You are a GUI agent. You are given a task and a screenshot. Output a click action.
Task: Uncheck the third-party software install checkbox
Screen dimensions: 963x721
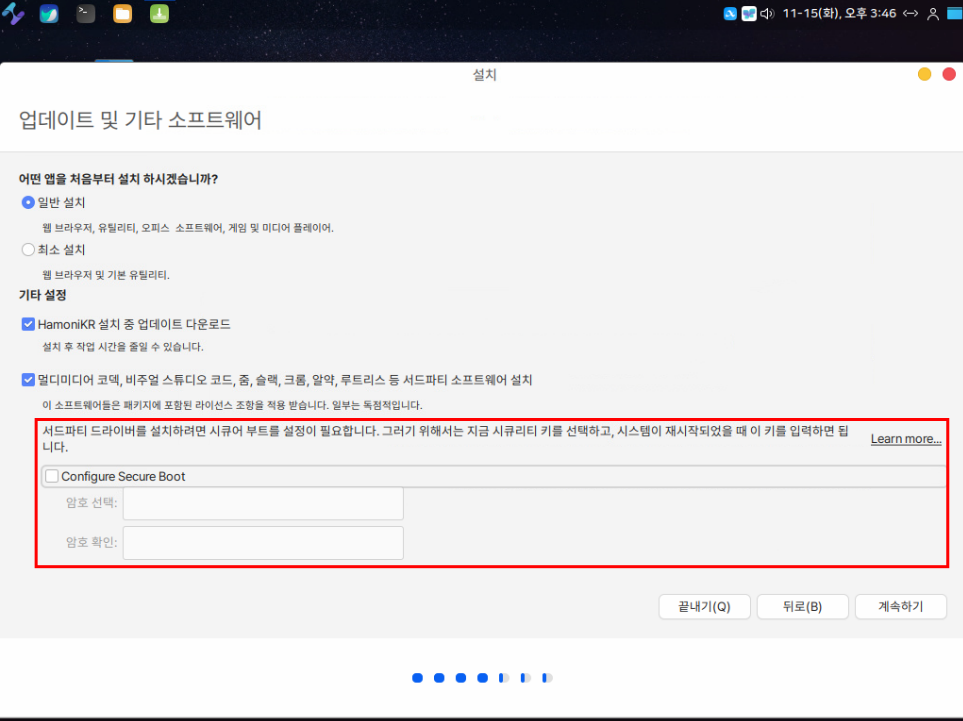pos(28,380)
